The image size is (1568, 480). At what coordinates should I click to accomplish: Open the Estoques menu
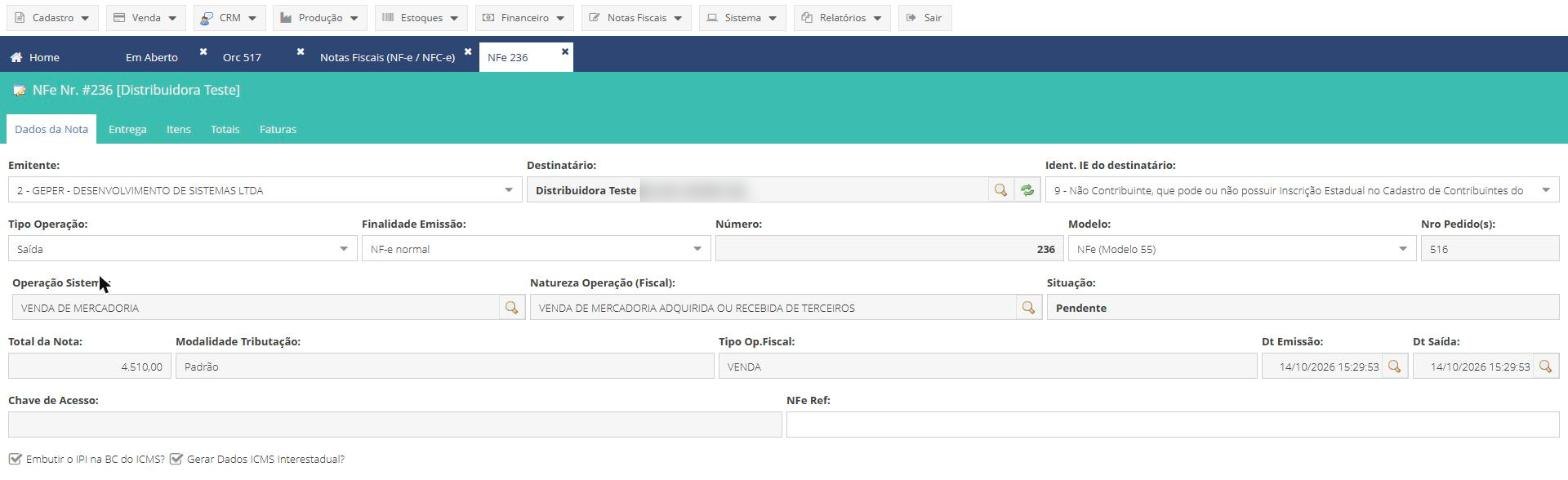[x=421, y=18]
